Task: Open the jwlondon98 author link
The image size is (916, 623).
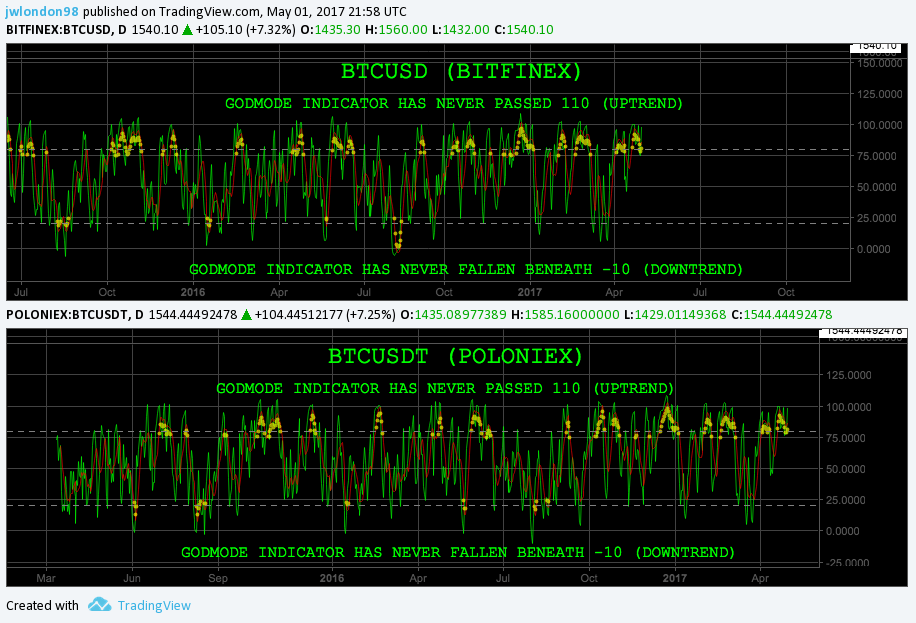Action: [x=42, y=11]
